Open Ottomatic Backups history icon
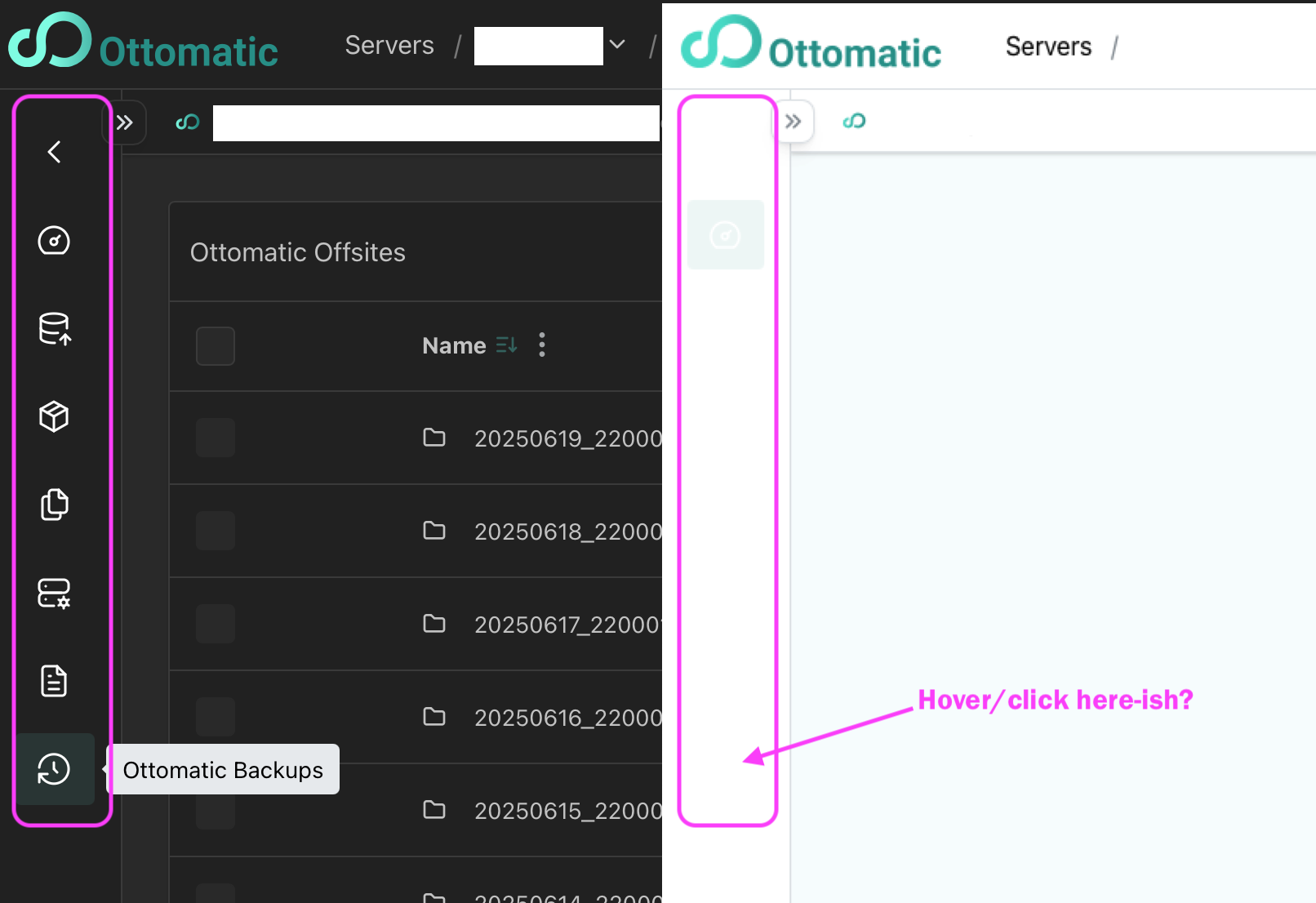 pos(54,769)
